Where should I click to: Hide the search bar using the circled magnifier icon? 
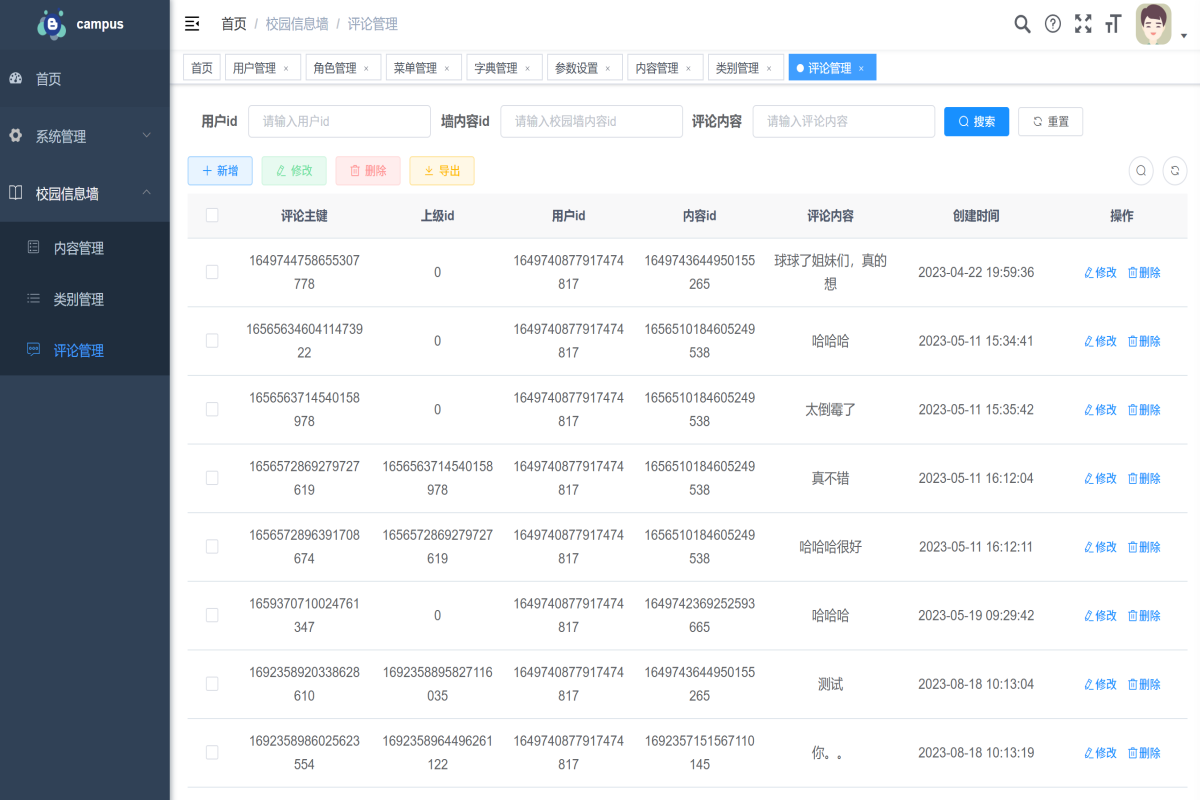(x=1140, y=170)
